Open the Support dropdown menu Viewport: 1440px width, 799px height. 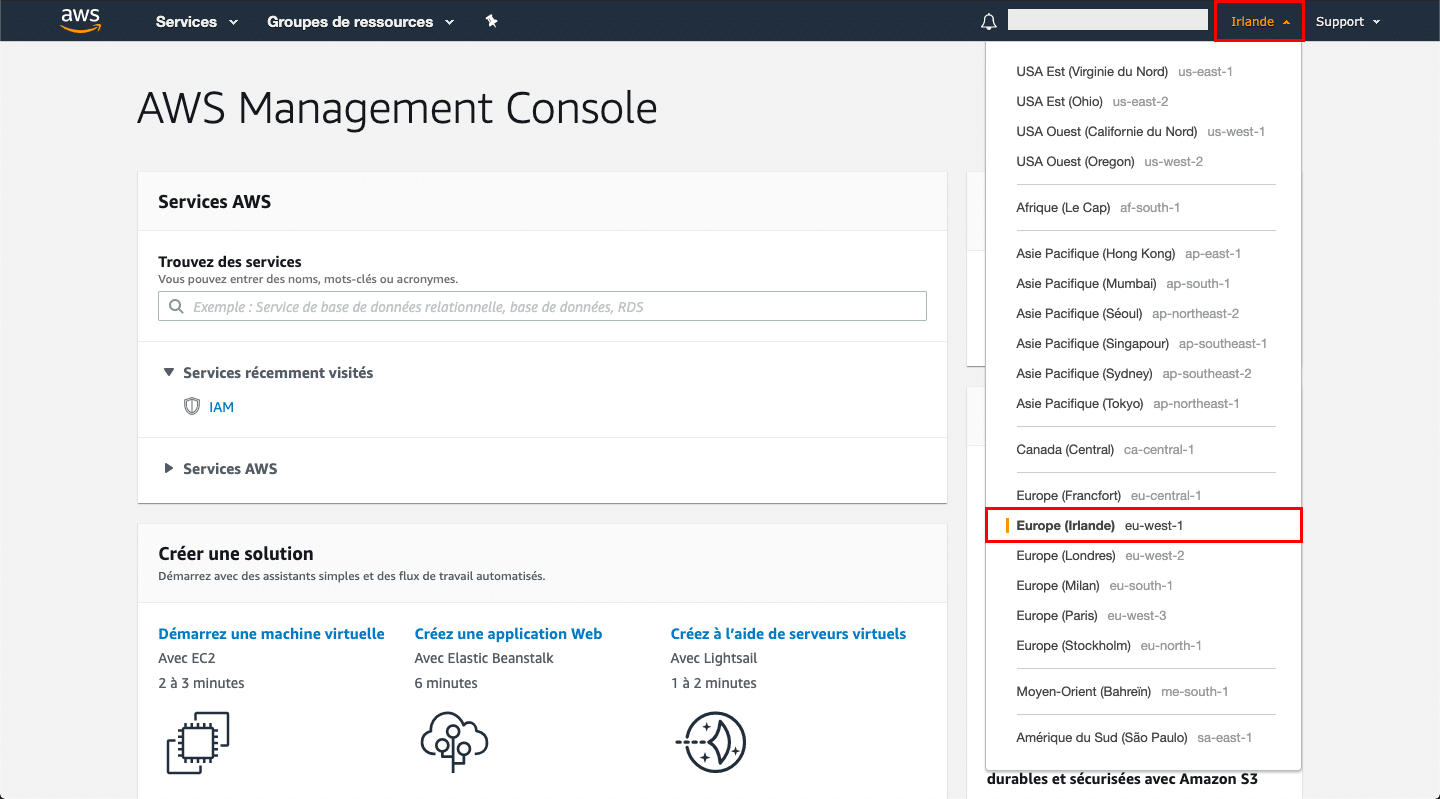click(1348, 21)
